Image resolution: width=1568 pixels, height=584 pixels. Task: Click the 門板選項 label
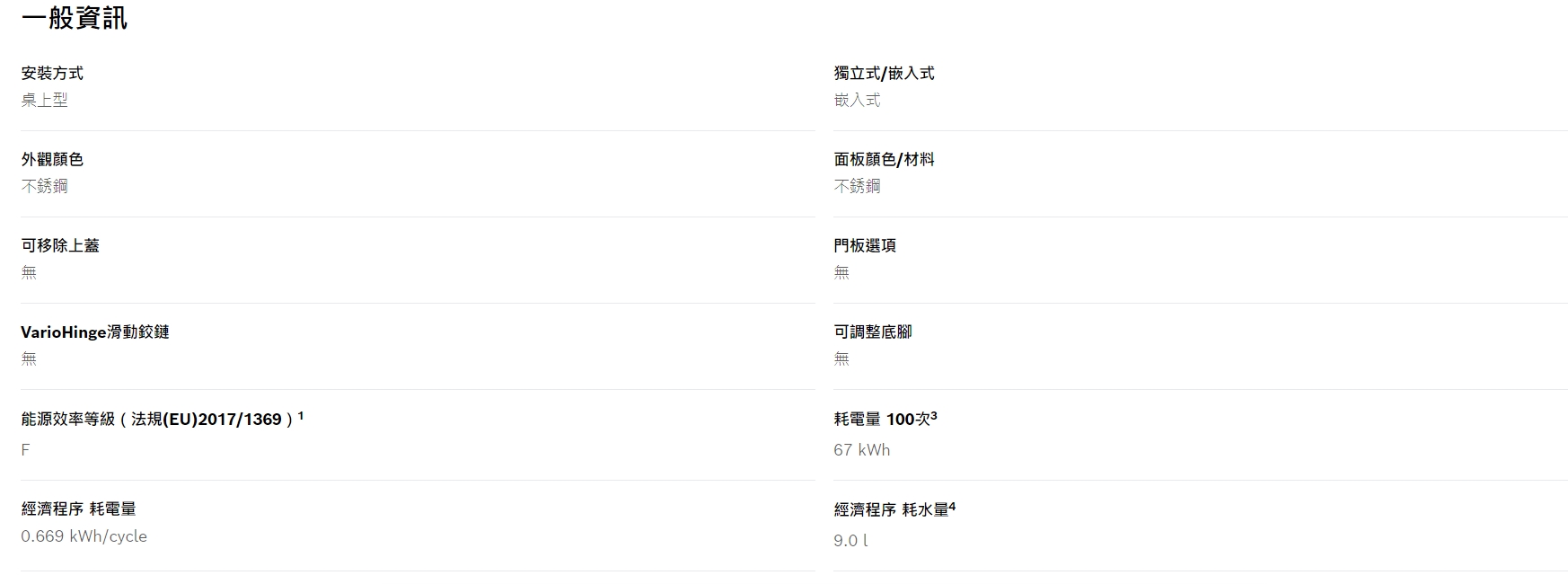pos(865,245)
